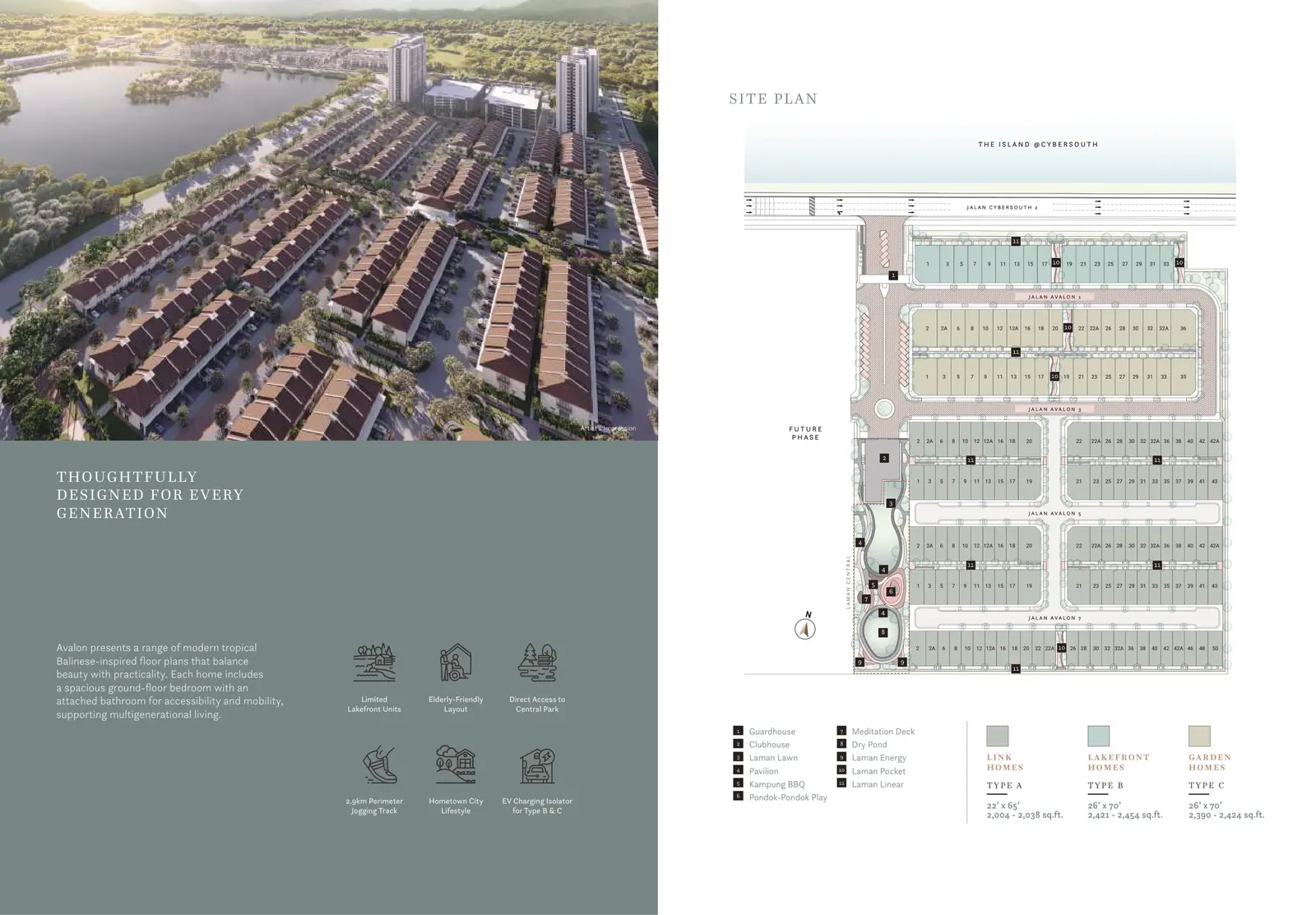1316x915 pixels.
Task: Click the Pondok-Pondok Play marker 6 on the map
Action: [891, 591]
